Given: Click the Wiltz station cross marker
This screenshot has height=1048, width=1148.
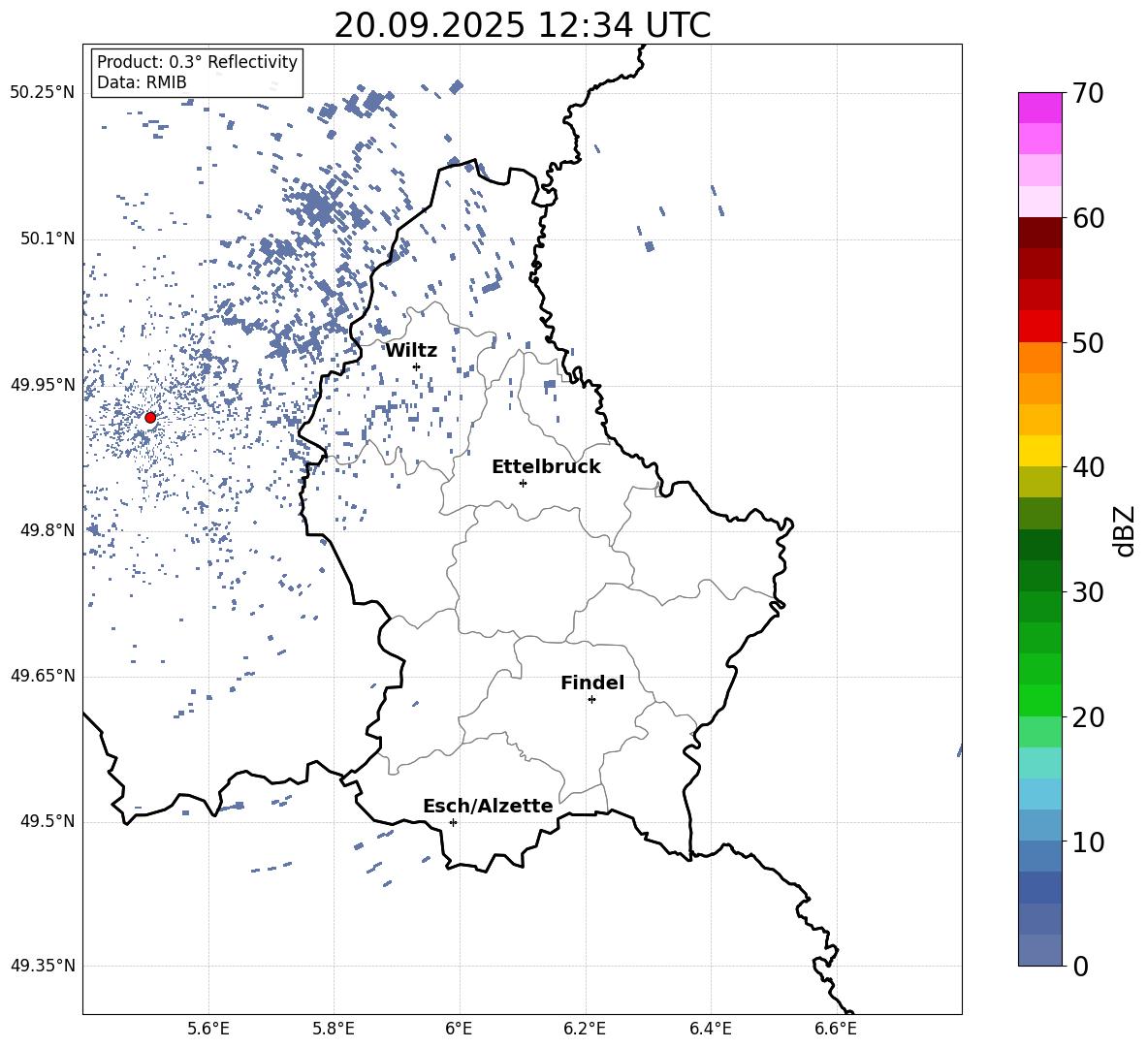Looking at the screenshot, I should point(417,366).
